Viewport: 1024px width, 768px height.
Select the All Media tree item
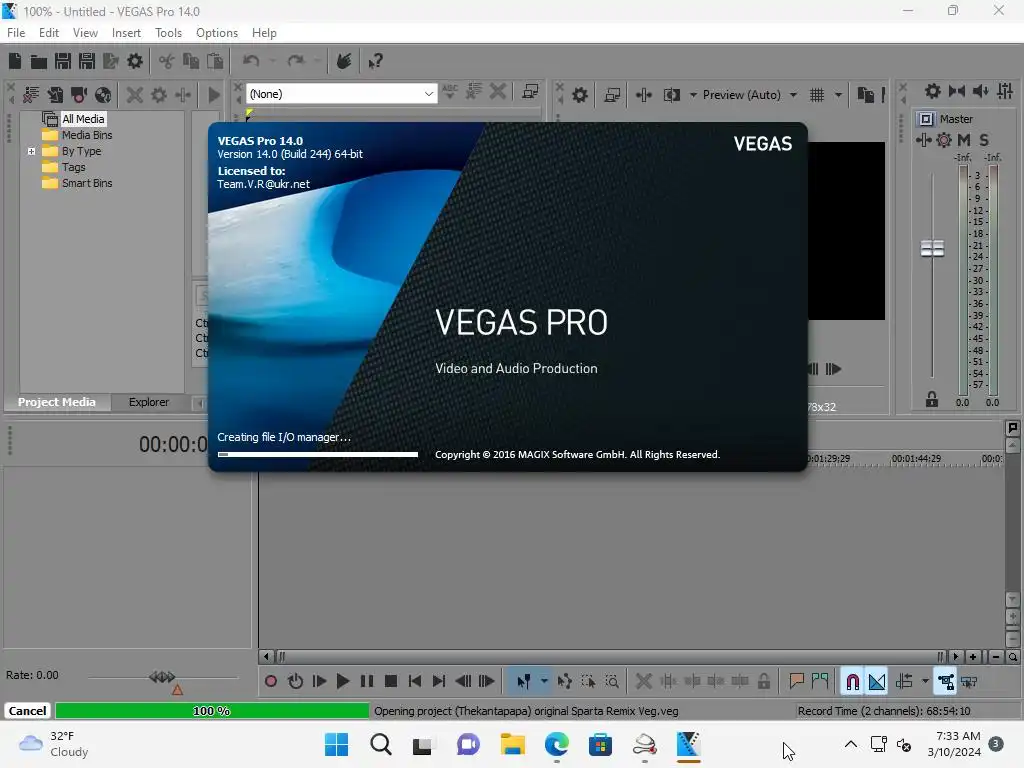83,119
